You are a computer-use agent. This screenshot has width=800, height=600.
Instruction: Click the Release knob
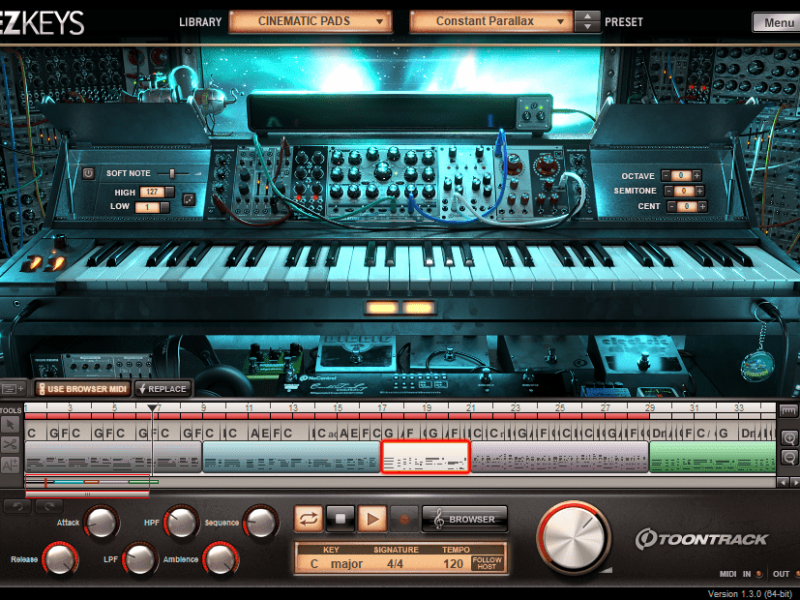click(60, 559)
